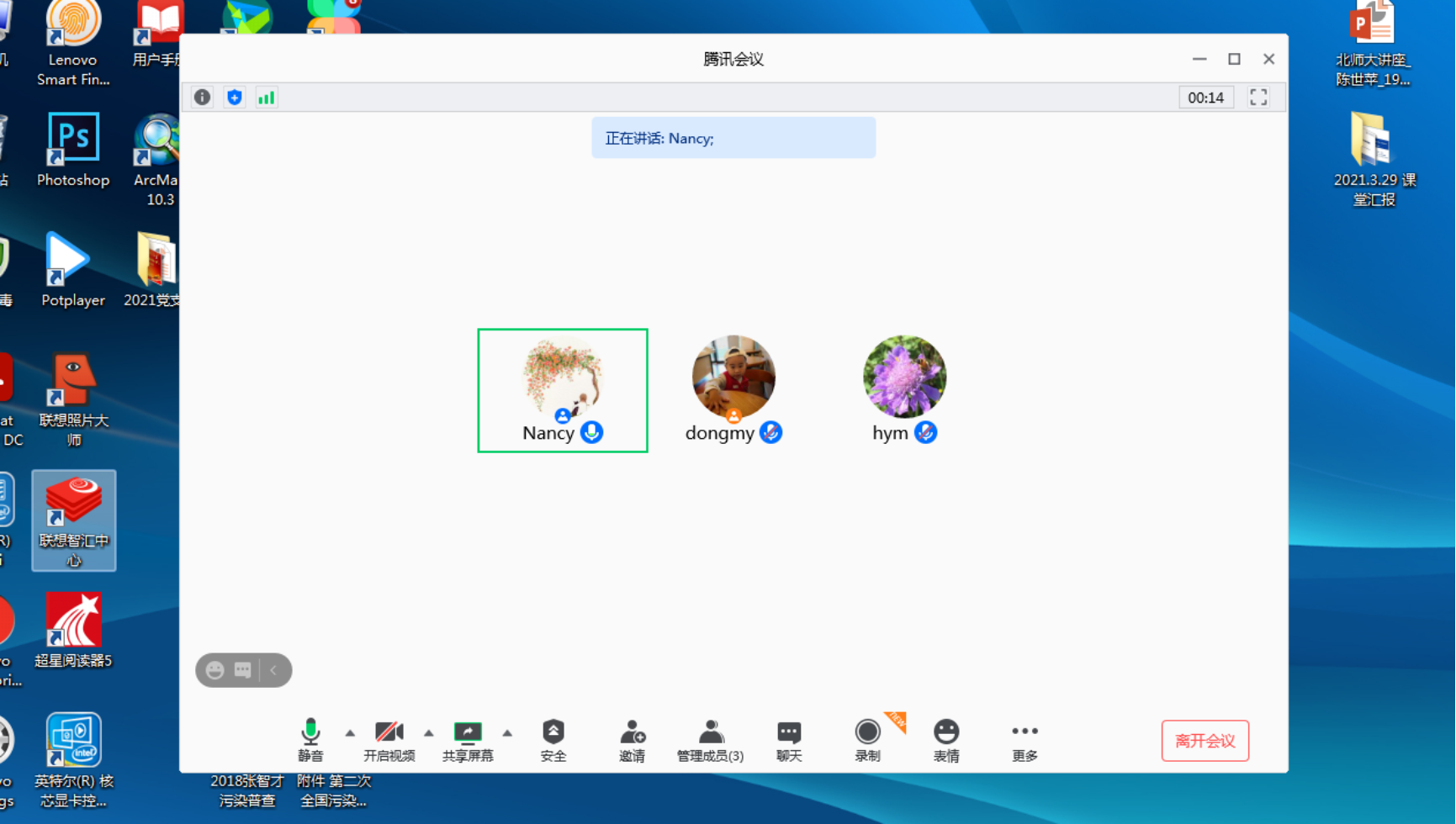The height and width of the screenshot is (824, 1456).
Task: Open the Chat (聊天) window
Action: coord(789,740)
